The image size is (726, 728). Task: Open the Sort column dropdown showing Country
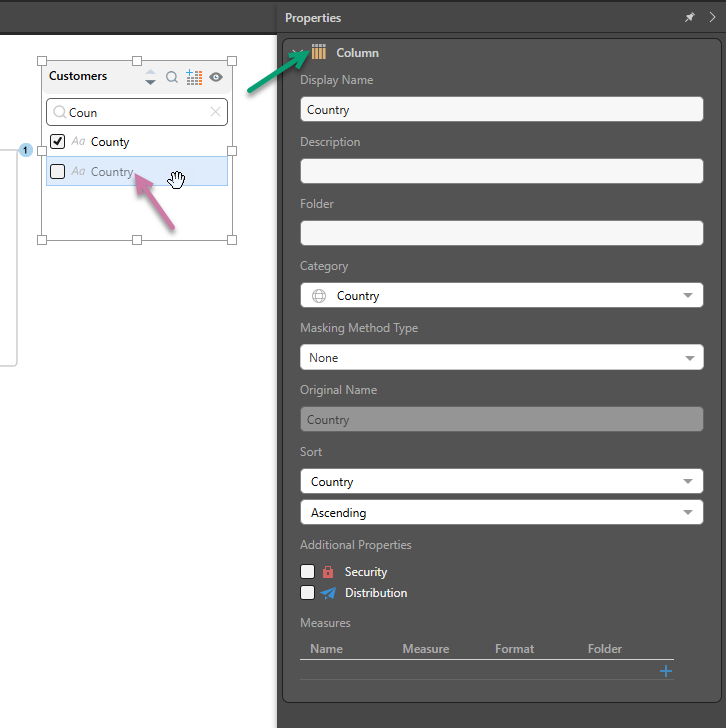[x=501, y=482]
